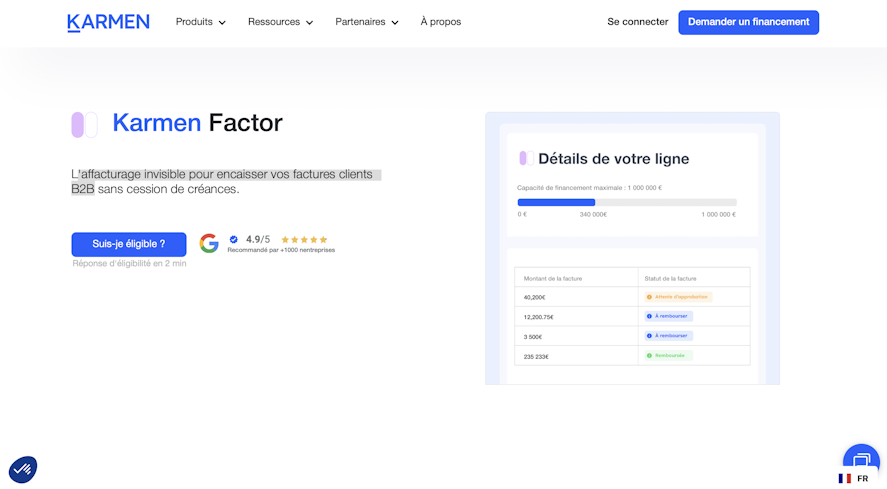Click the Google logo icon
This screenshot has width=887, height=489.
[x=209, y=243]
